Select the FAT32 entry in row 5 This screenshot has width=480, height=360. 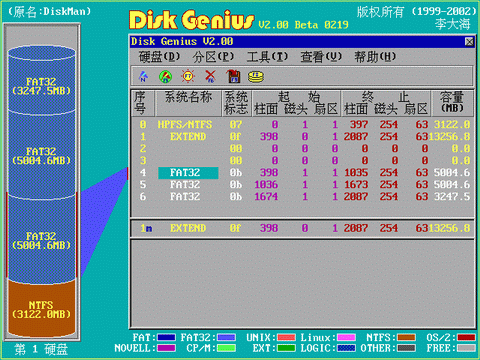pyautogui.click(x=185, y=185)
